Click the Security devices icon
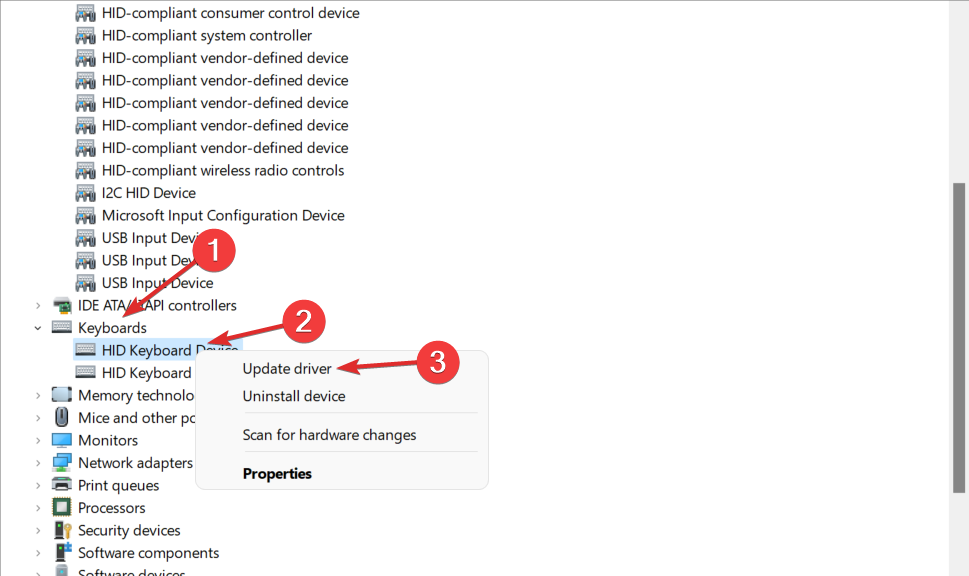The width and height of the screenshot is (969, 576). coord(62,530)
